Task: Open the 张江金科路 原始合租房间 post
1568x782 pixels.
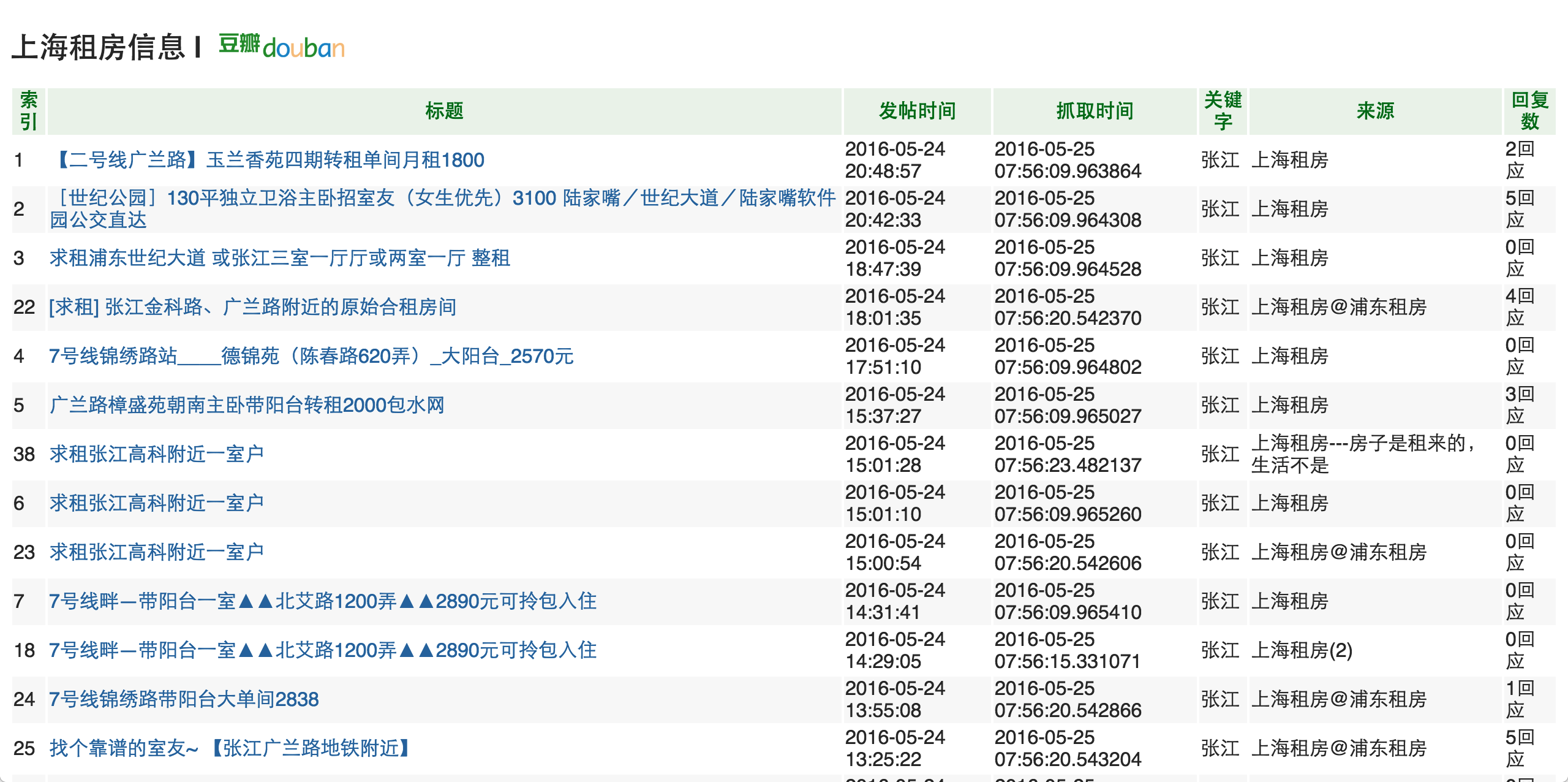Action: (252, 307)
